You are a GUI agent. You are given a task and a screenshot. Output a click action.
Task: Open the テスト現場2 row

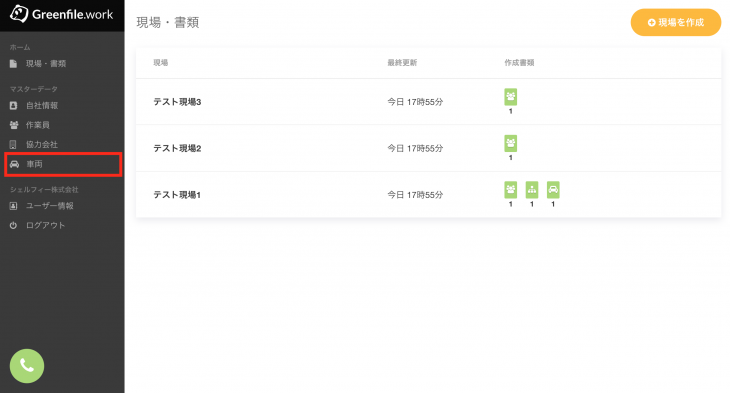(x=428, y=148)
